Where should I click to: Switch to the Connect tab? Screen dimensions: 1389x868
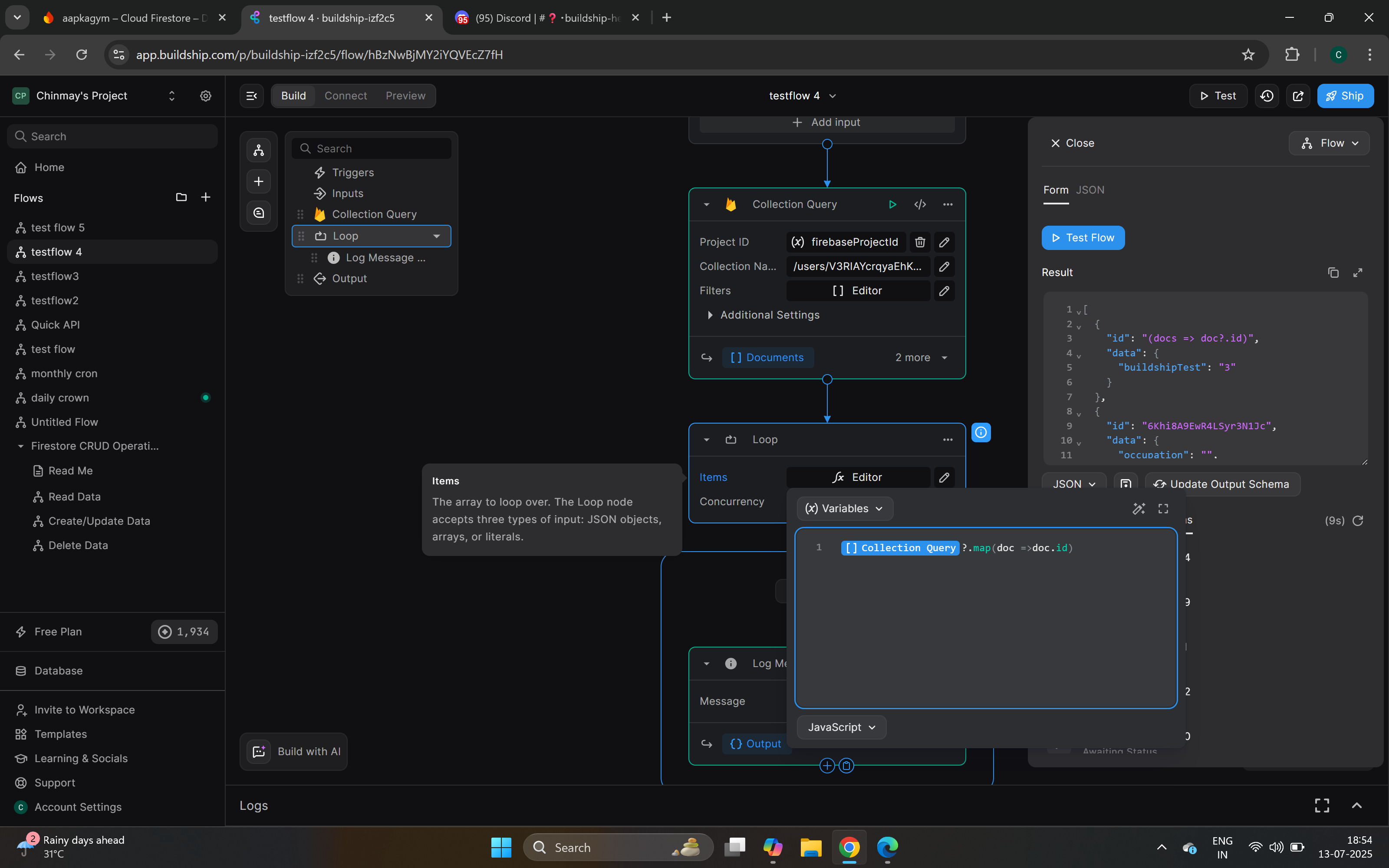[346, 96]
